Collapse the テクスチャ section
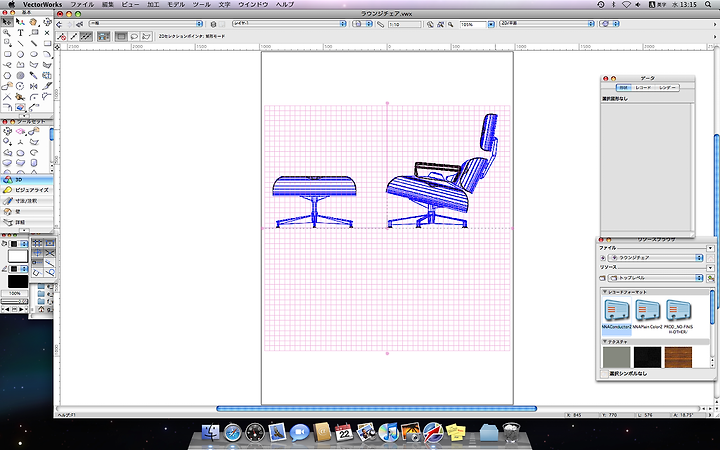Image resolution: width=720 pixels, height=450 pixels. coord(605,342)
